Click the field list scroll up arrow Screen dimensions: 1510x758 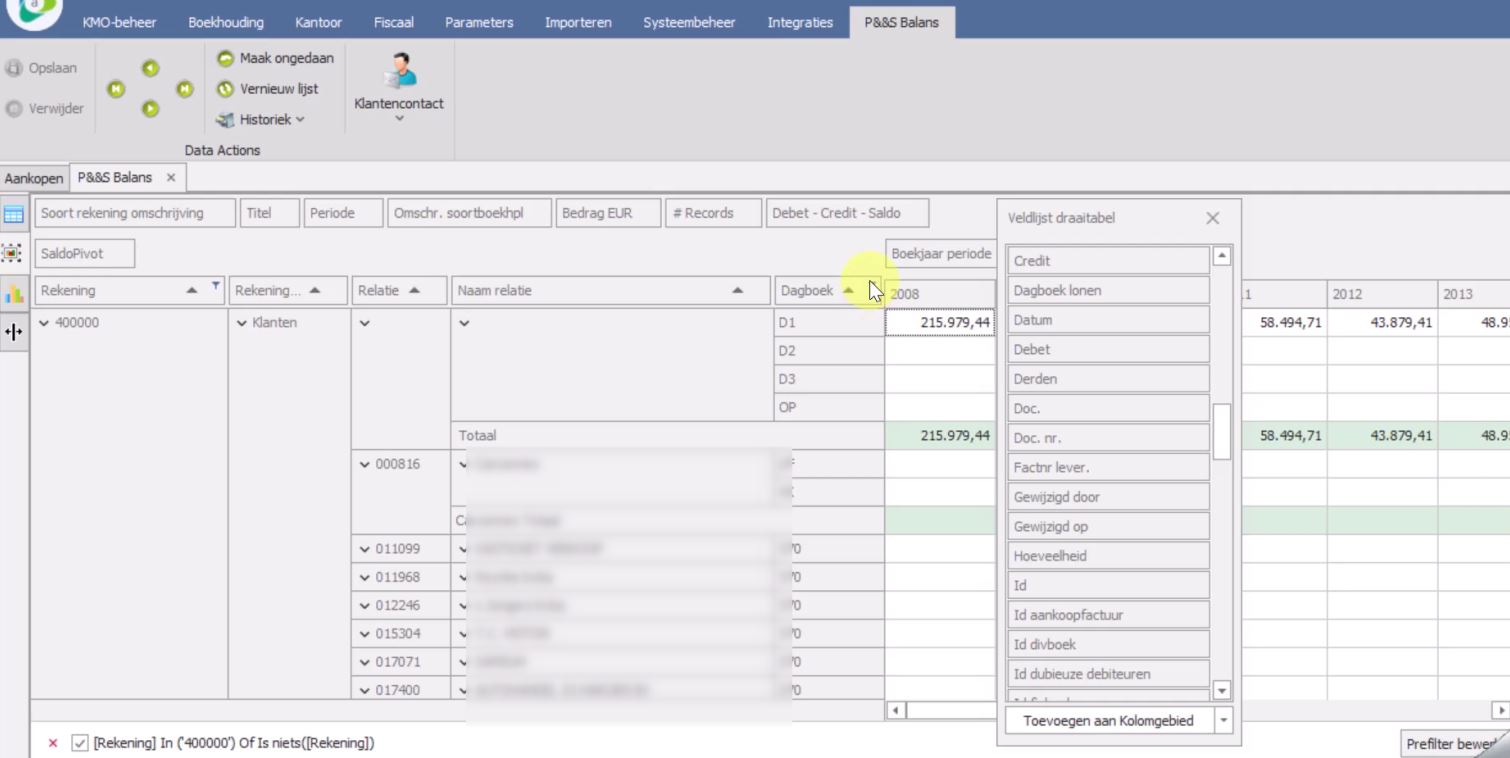coord(1221,256)
